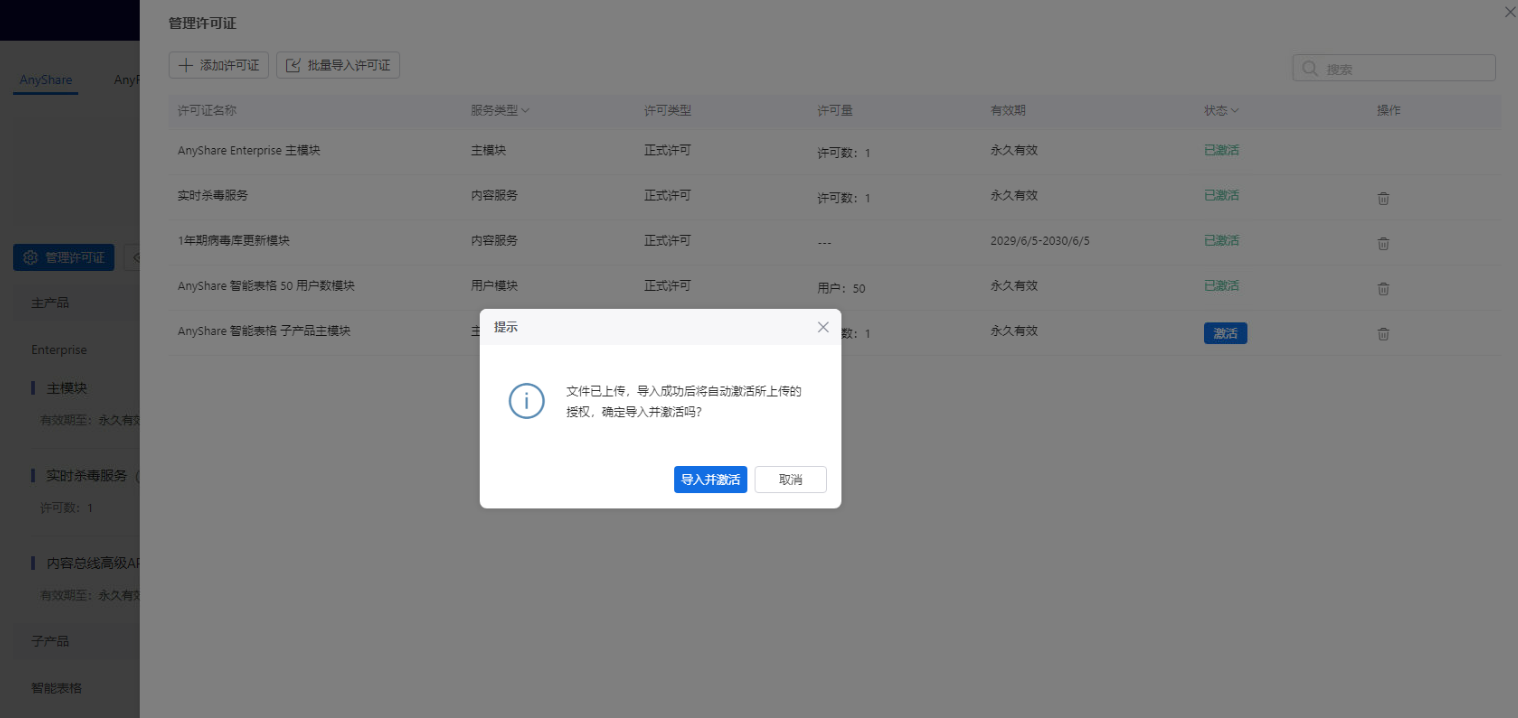Switch to the AnyShare tab in background
The image size is (1518, 718).
[45, 80]
